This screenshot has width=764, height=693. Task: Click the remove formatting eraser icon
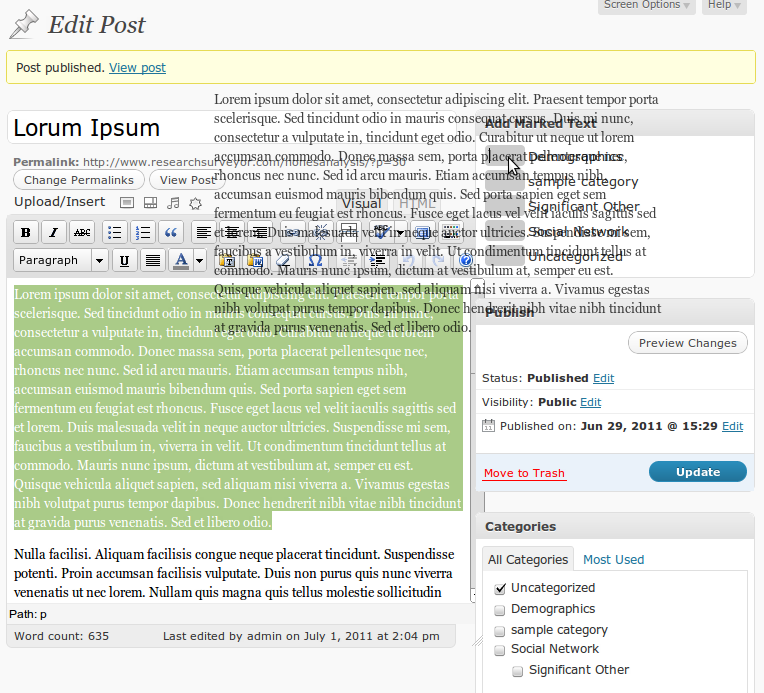point(284,261)
